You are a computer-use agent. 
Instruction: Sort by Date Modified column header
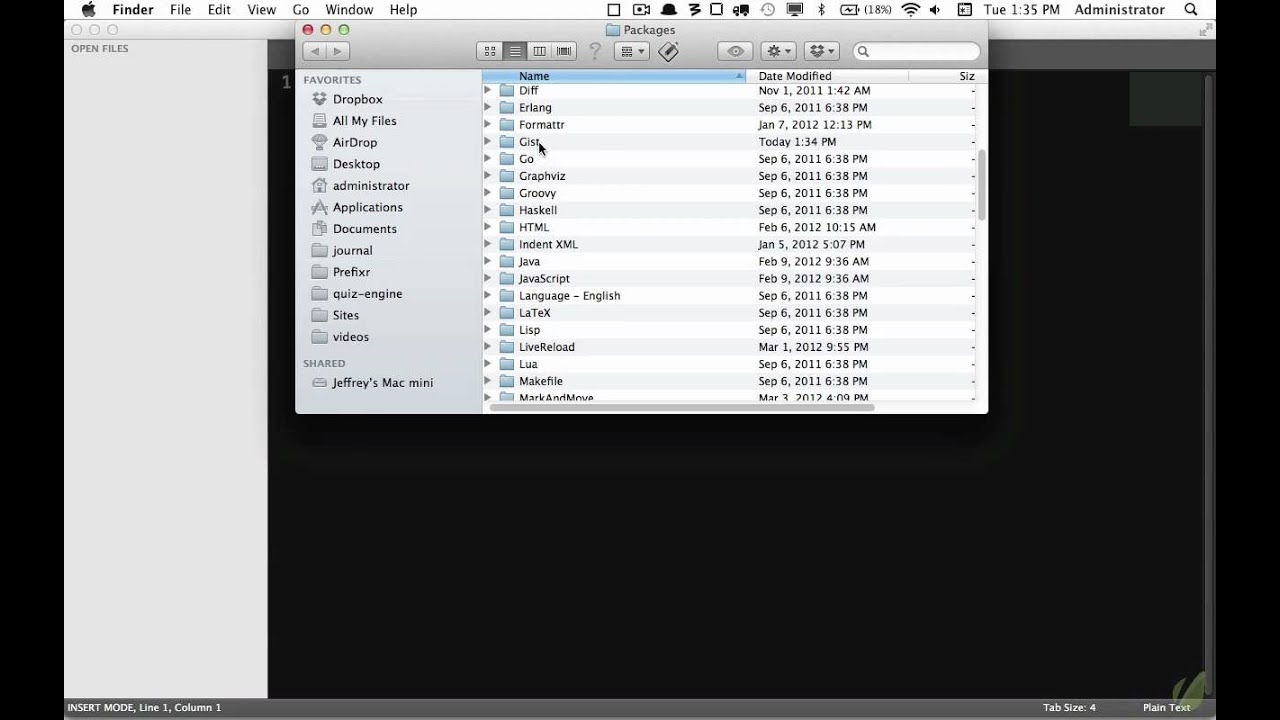tap(827, 76)
